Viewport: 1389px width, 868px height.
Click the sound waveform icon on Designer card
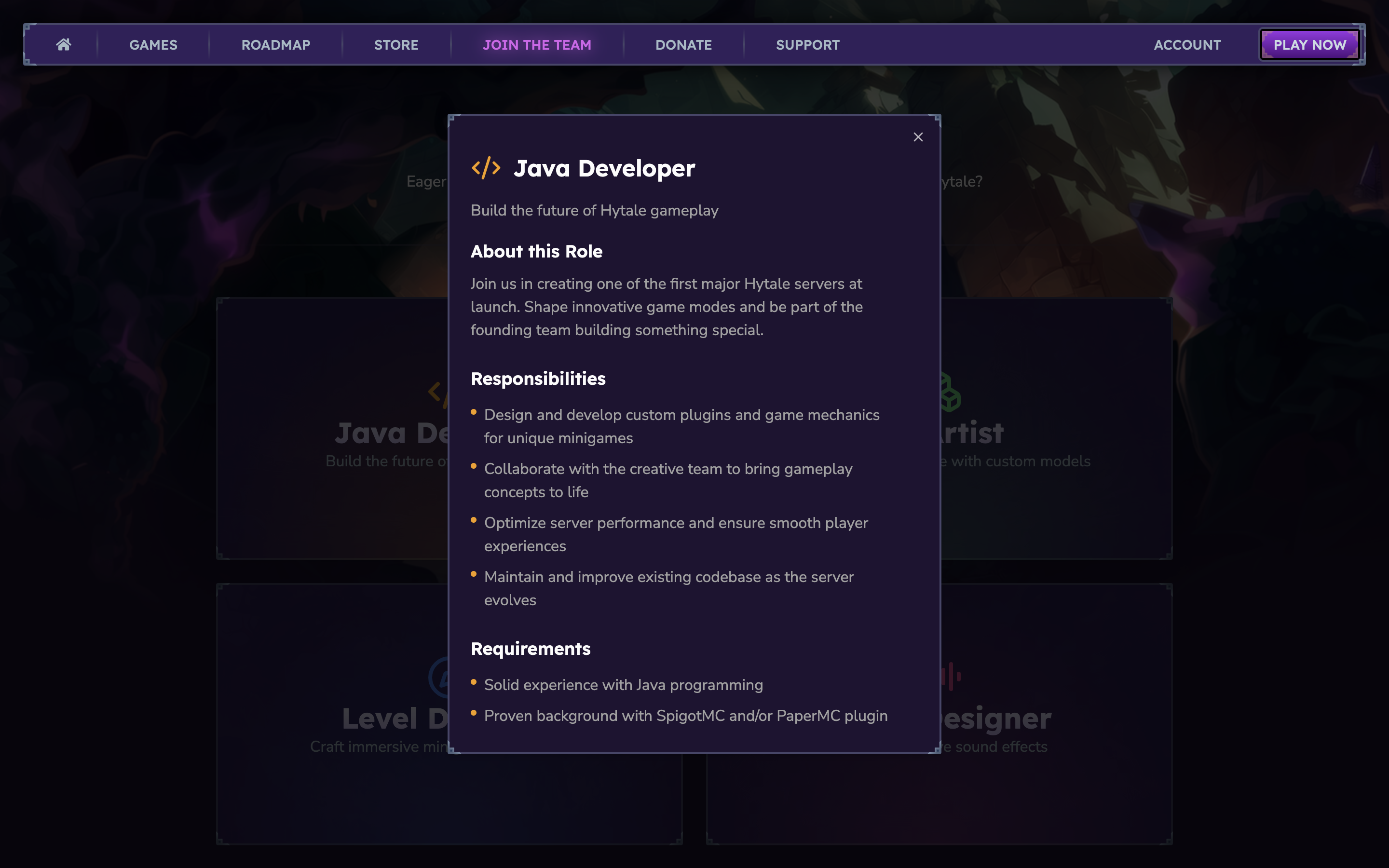(951, 676)
